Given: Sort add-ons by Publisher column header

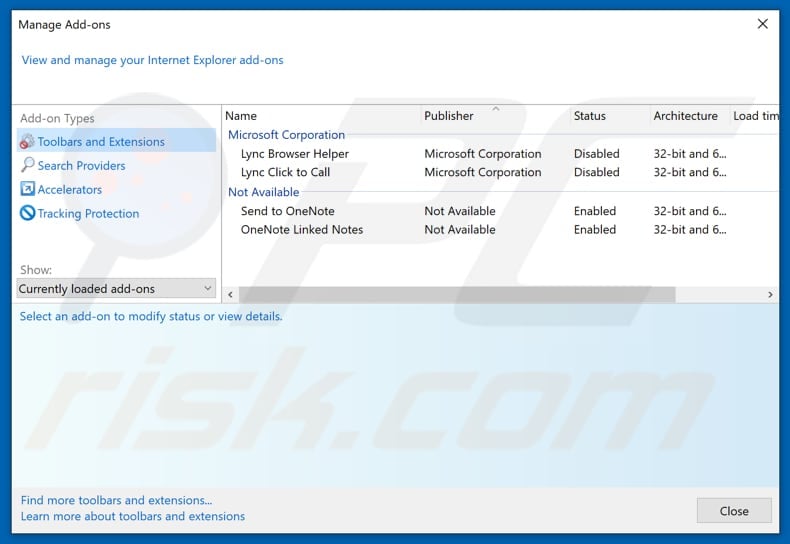Looking at the screenshot, I should point(496,116).
